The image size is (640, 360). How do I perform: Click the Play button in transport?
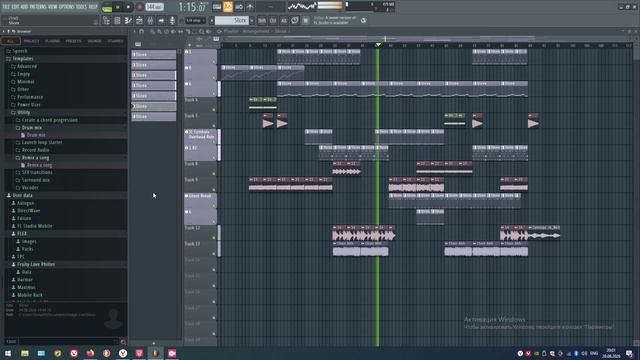point(118,7)
